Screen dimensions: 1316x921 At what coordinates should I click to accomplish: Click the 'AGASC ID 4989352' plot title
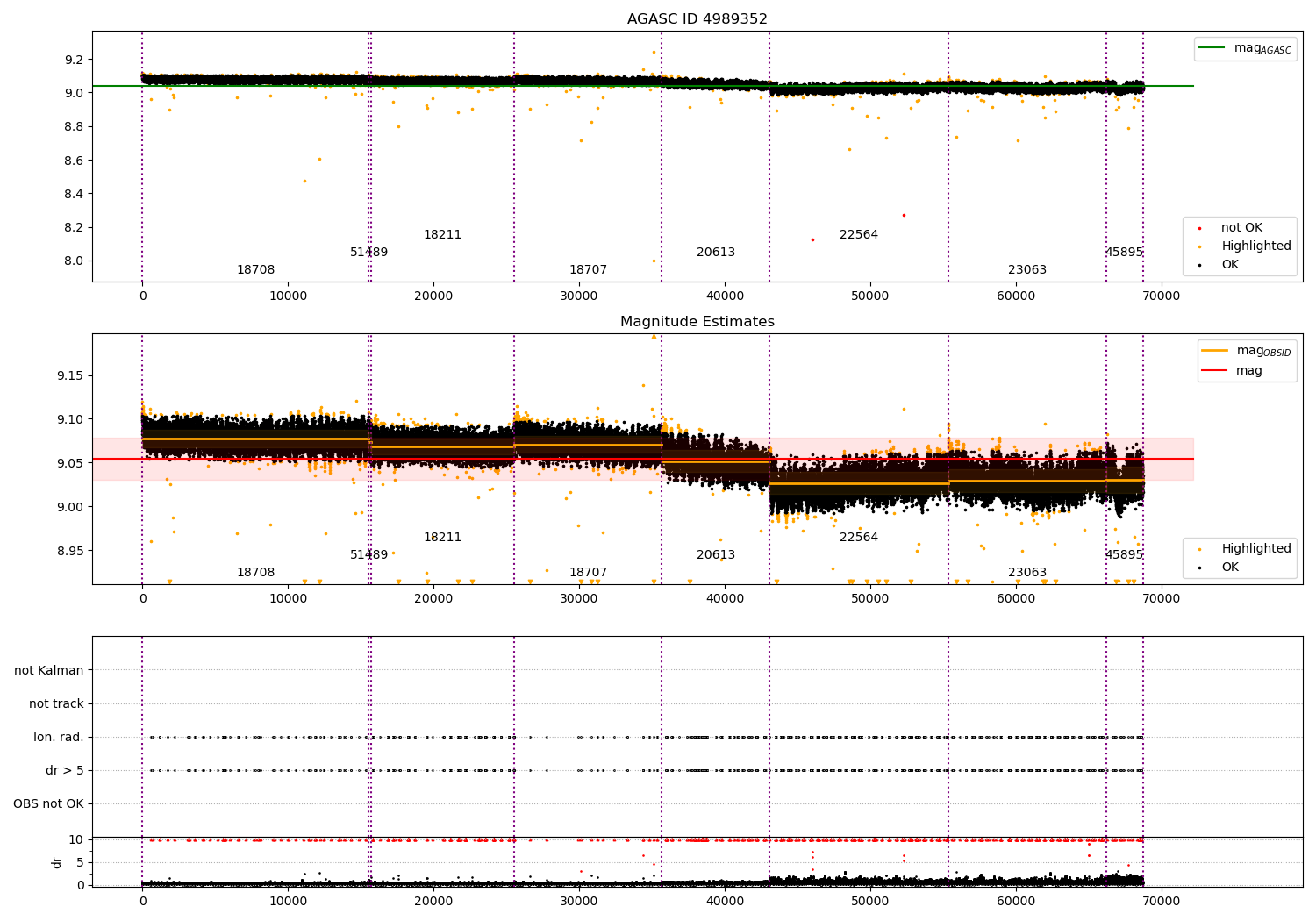pyautogui.click(x=697, y=19)
